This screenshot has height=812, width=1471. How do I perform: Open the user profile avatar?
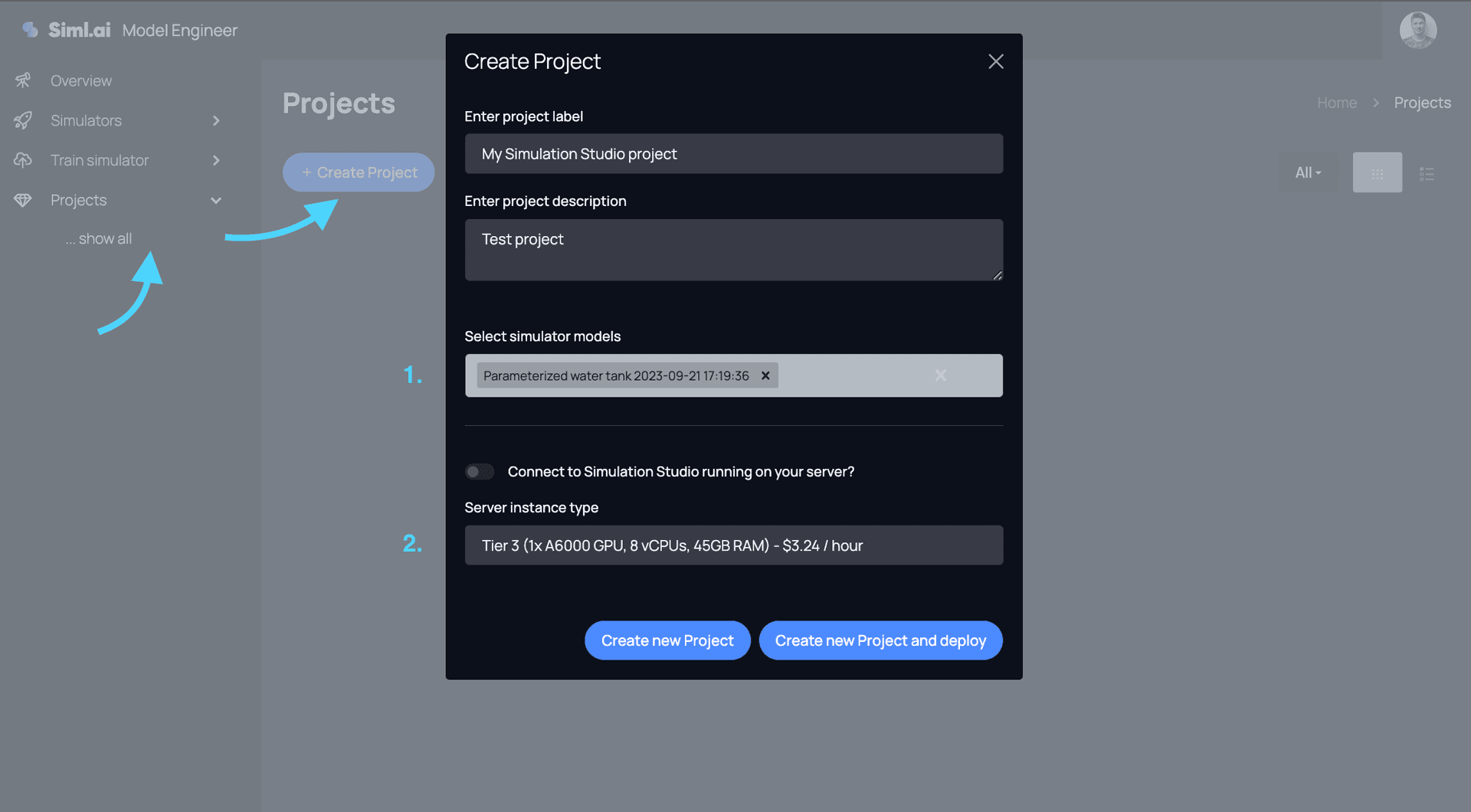pos(1418,31)
